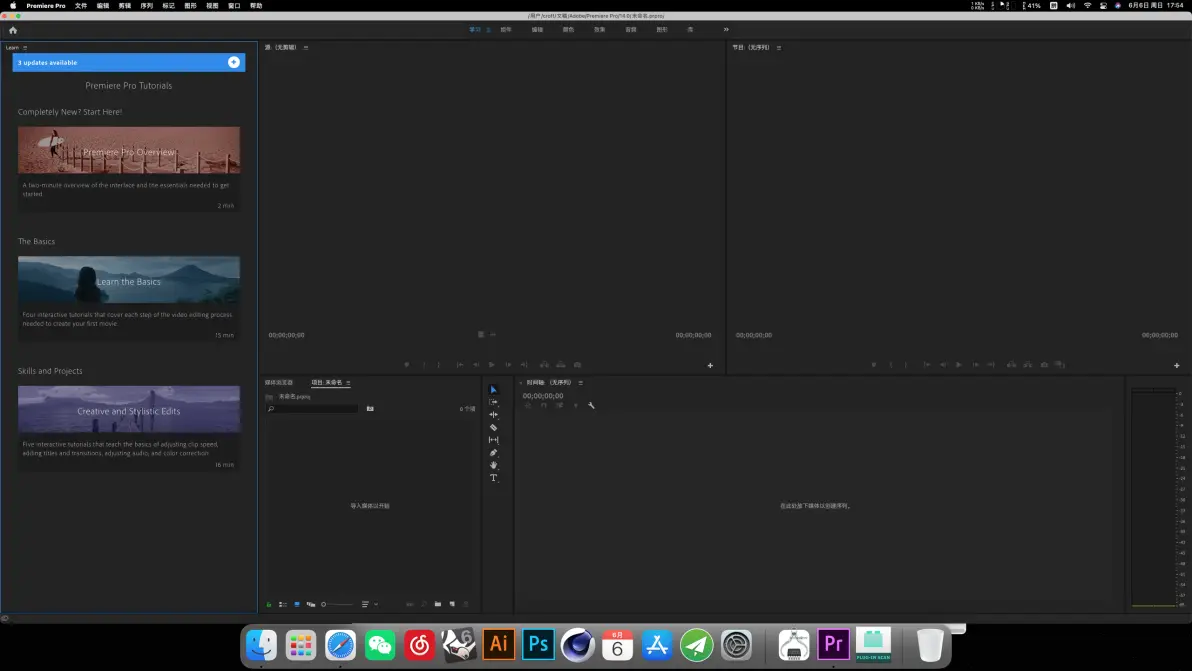Open the 帮助 menu
The width and height of the screenshot is (1192, 671).
pyautogui.click(x=256, y=5)
